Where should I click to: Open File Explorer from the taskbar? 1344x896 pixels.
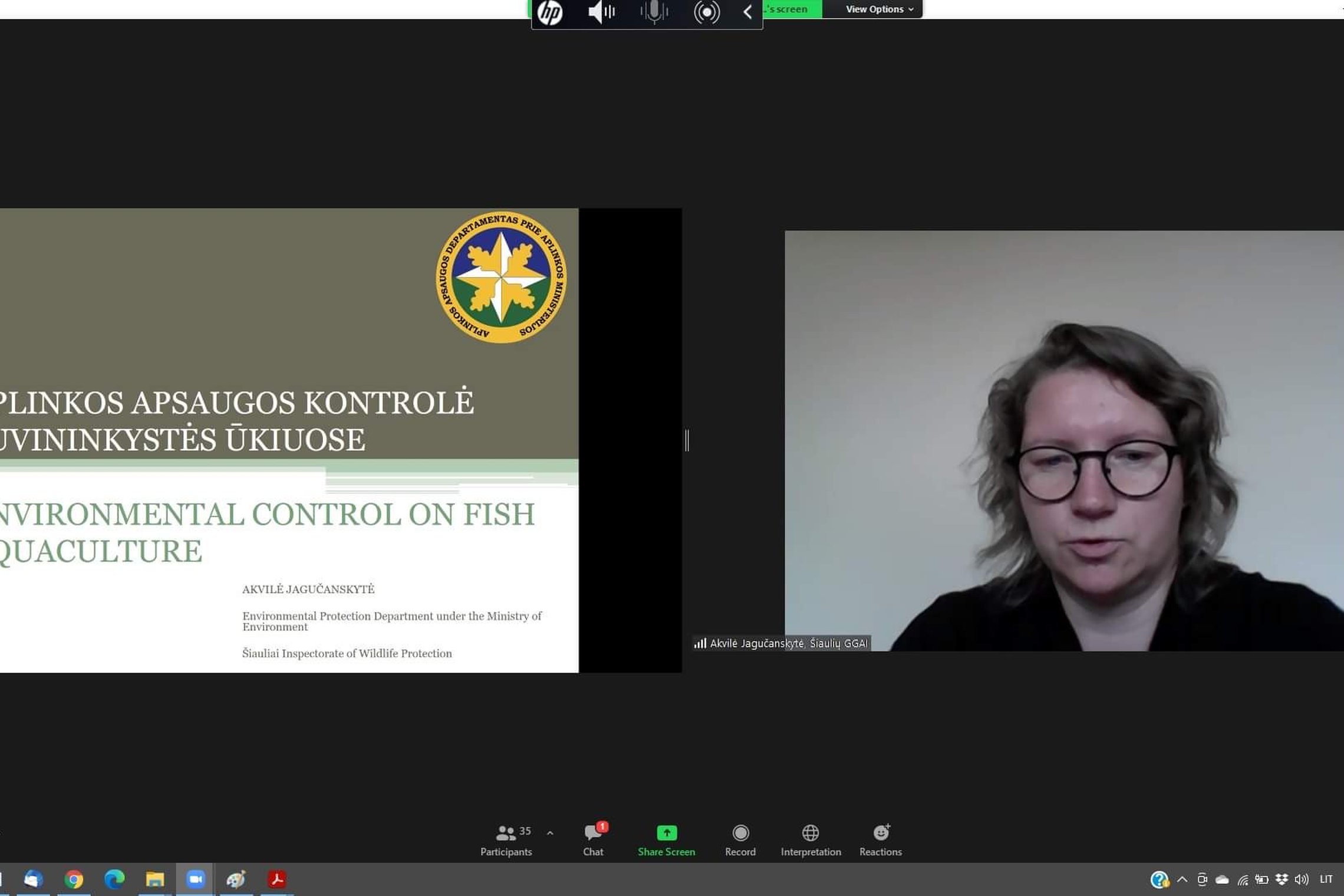point(154,879)
